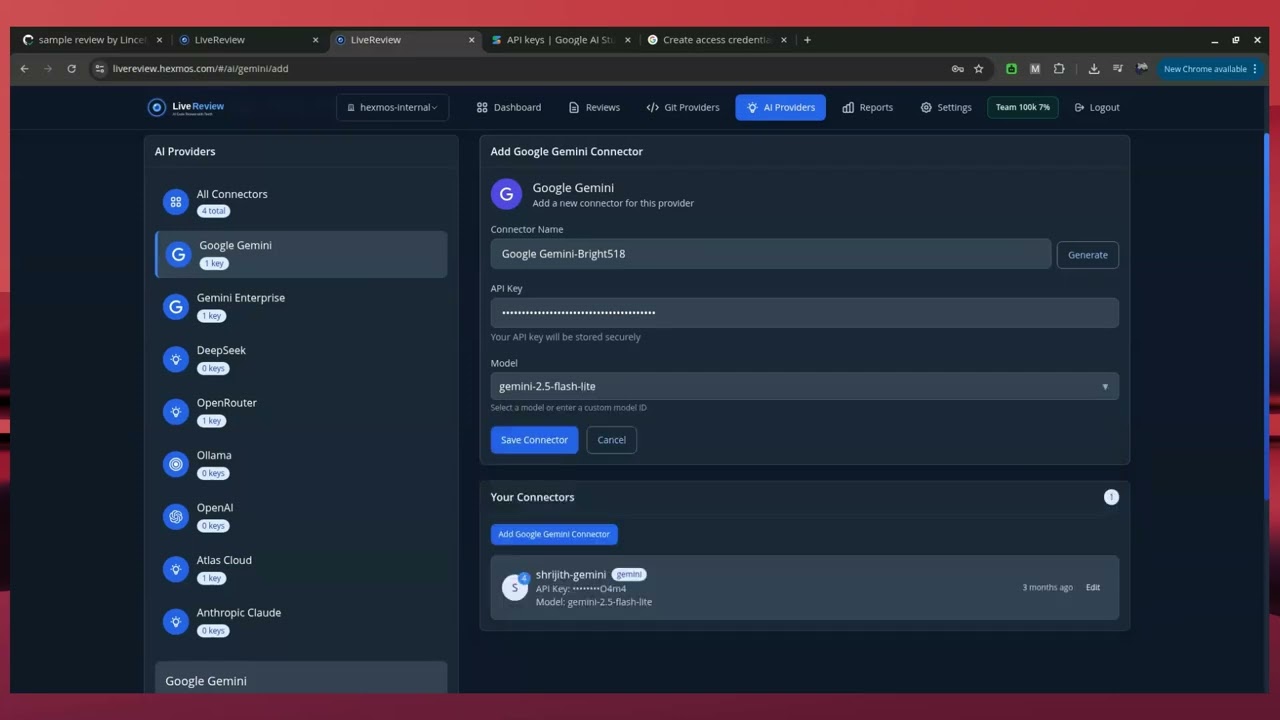Click the large Google Gemini G avatar in form
This screenshot has width=1280, height=720.
point(506,194)
